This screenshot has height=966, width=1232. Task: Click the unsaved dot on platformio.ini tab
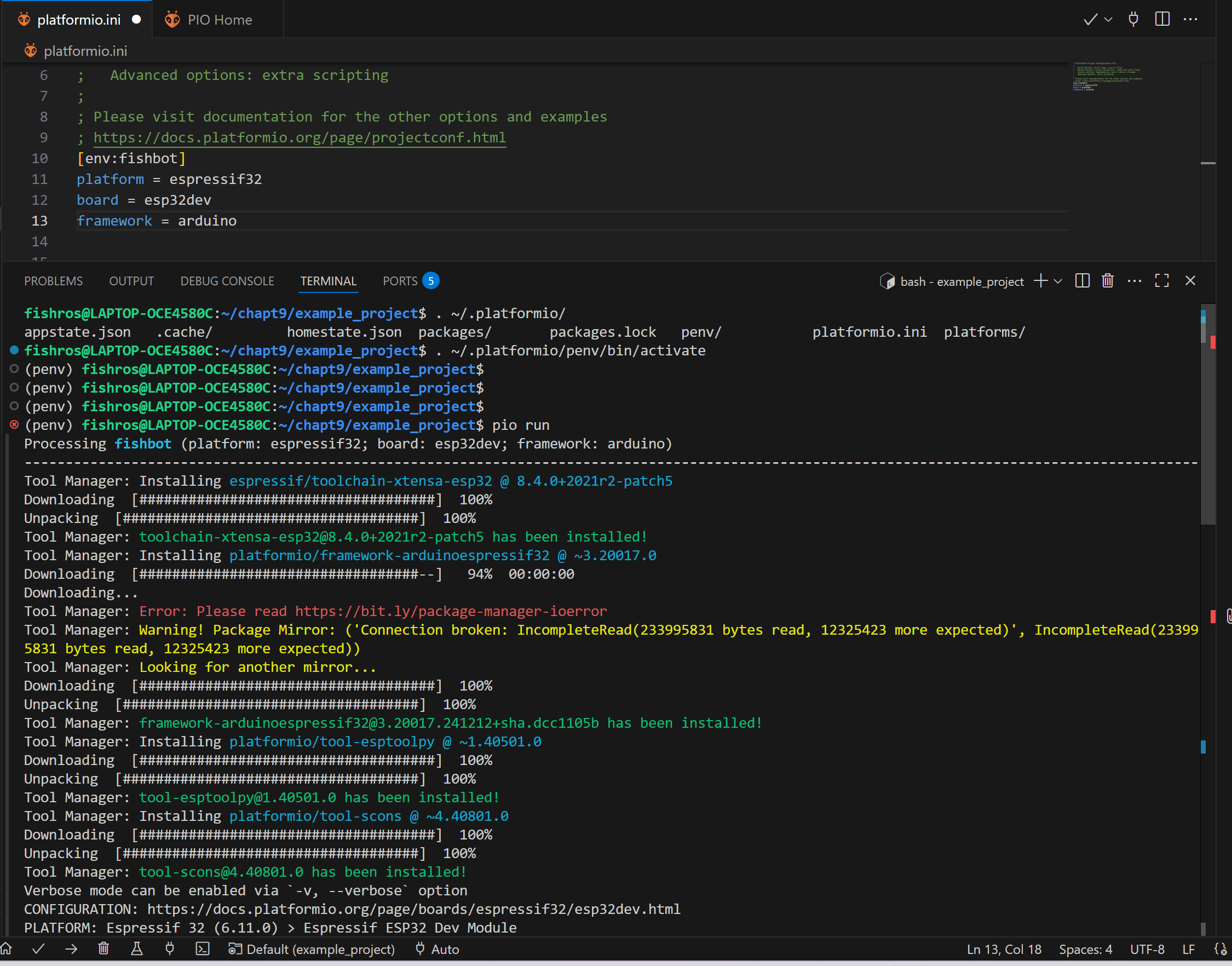136,19
